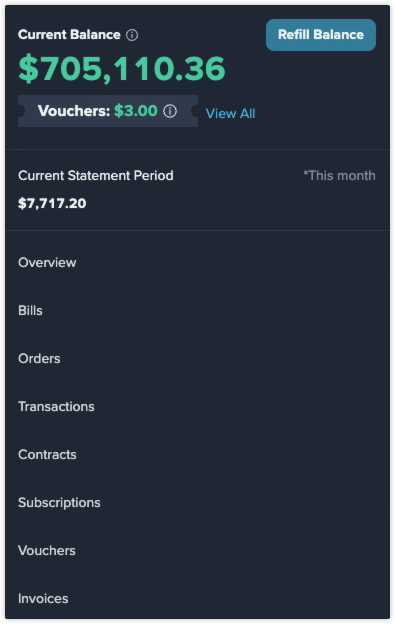Open Vouchers from the navigation list
The image size is (395, 624).
[x=47, y=550]
